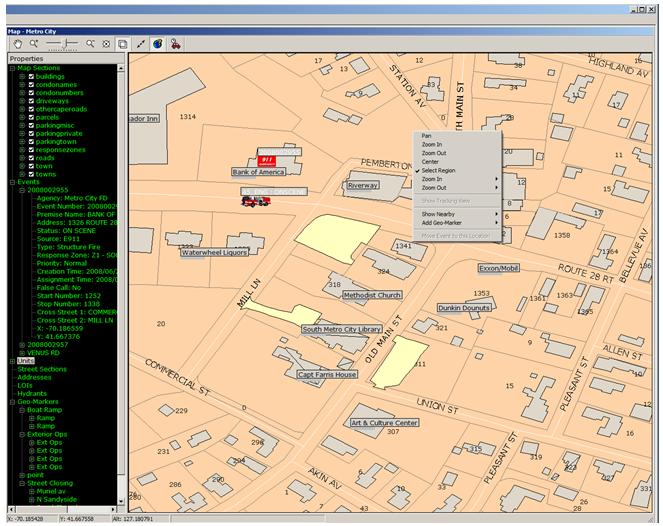Click the red vehicle toolbar icon
Image resolution: width=663 pixels, height=526 pixels.
click(175, 44)
